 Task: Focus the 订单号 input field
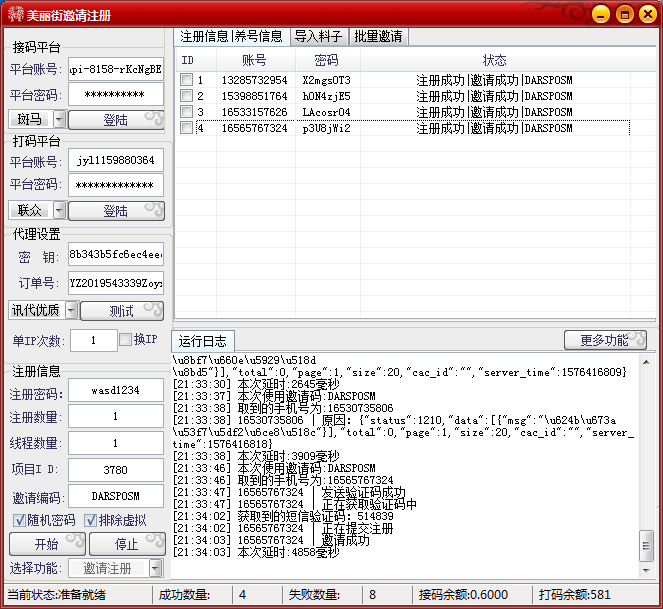pyautogui.click(x=116, y=283)
